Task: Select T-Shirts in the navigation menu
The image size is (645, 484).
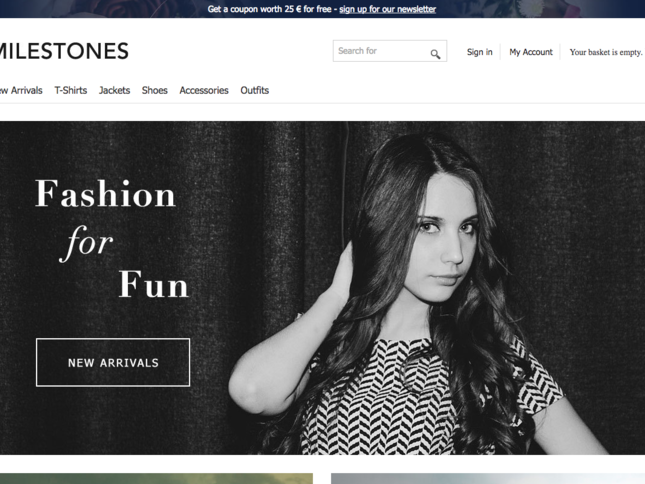Action: click(70, 90)
